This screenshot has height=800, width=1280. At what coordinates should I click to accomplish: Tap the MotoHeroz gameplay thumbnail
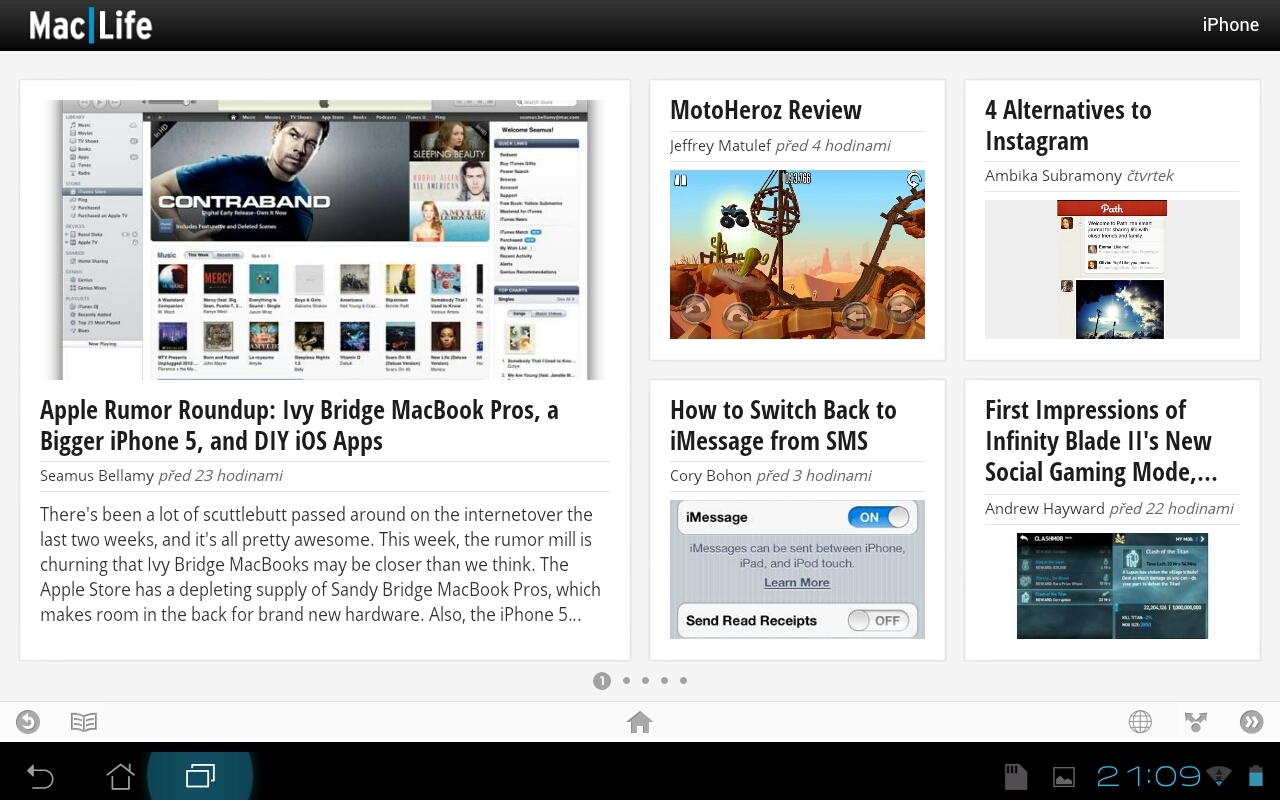pyautogui.click(x=797, y=254)
